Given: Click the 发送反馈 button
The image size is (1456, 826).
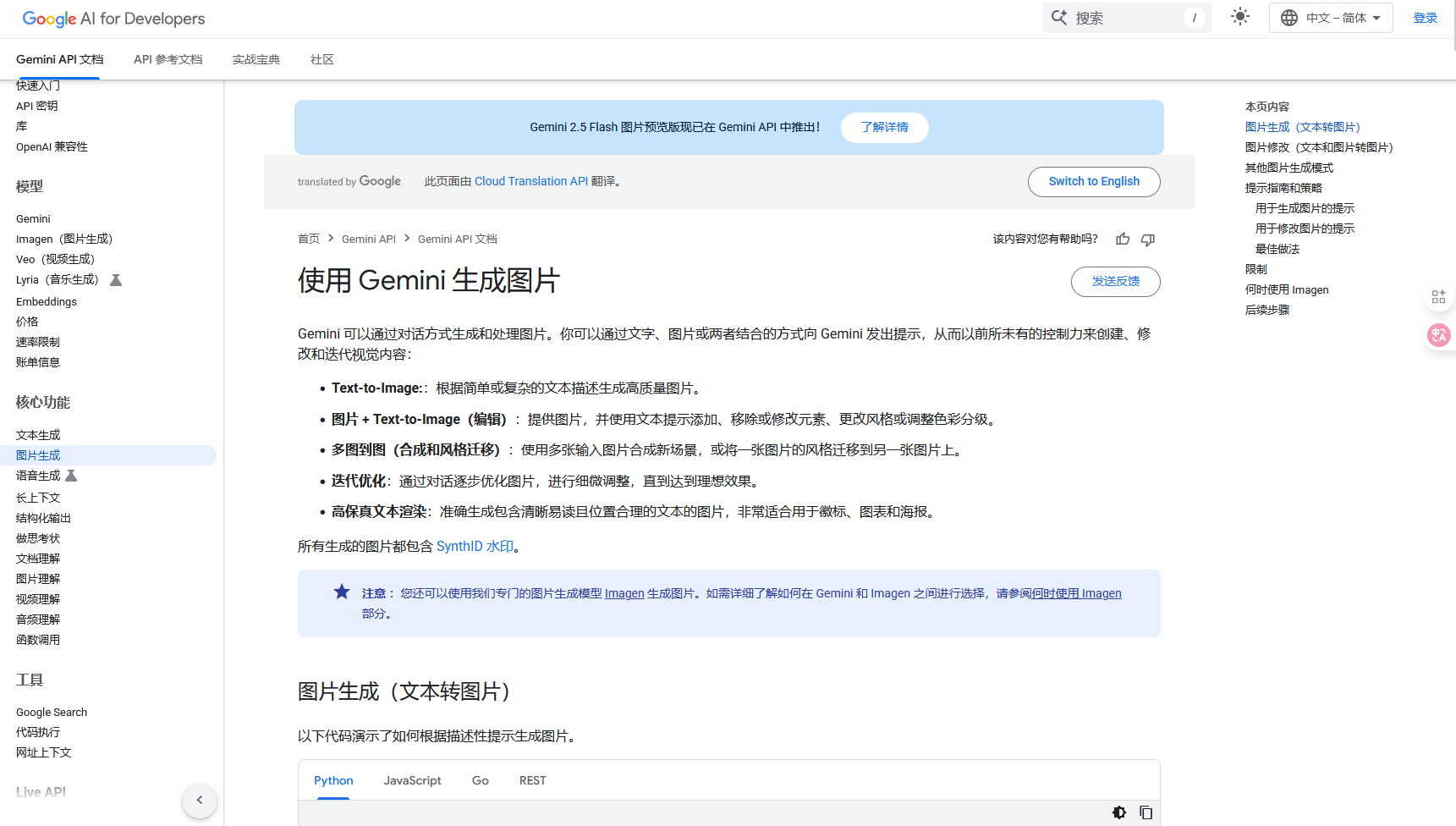Looking at the screenshot, I should (x=1116, y=282).
